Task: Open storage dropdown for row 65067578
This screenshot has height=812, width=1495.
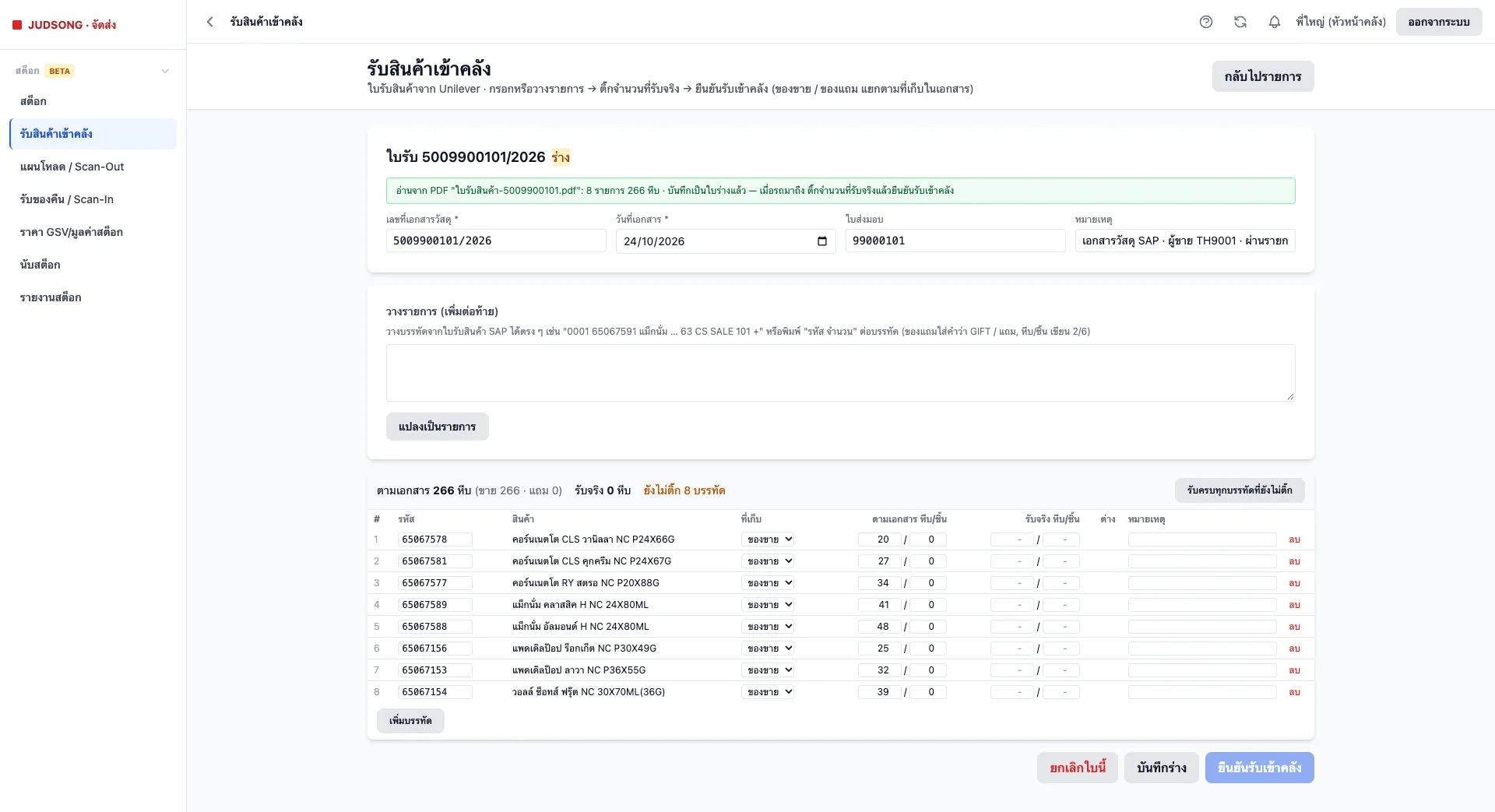Action: [x=768, y=540]
